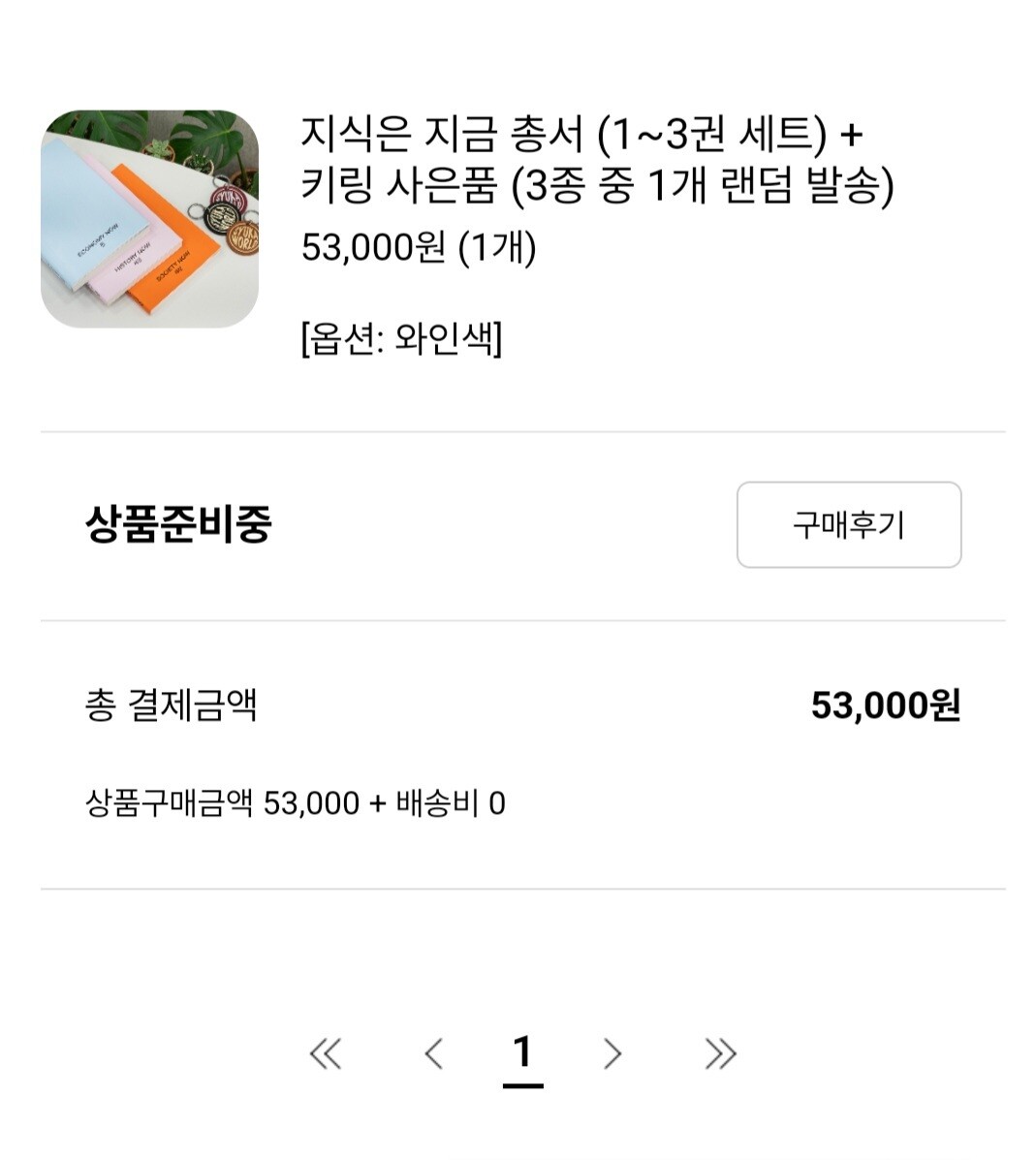
Task: Select page number 1 in pagination
Action: [x=522, y=1054]
